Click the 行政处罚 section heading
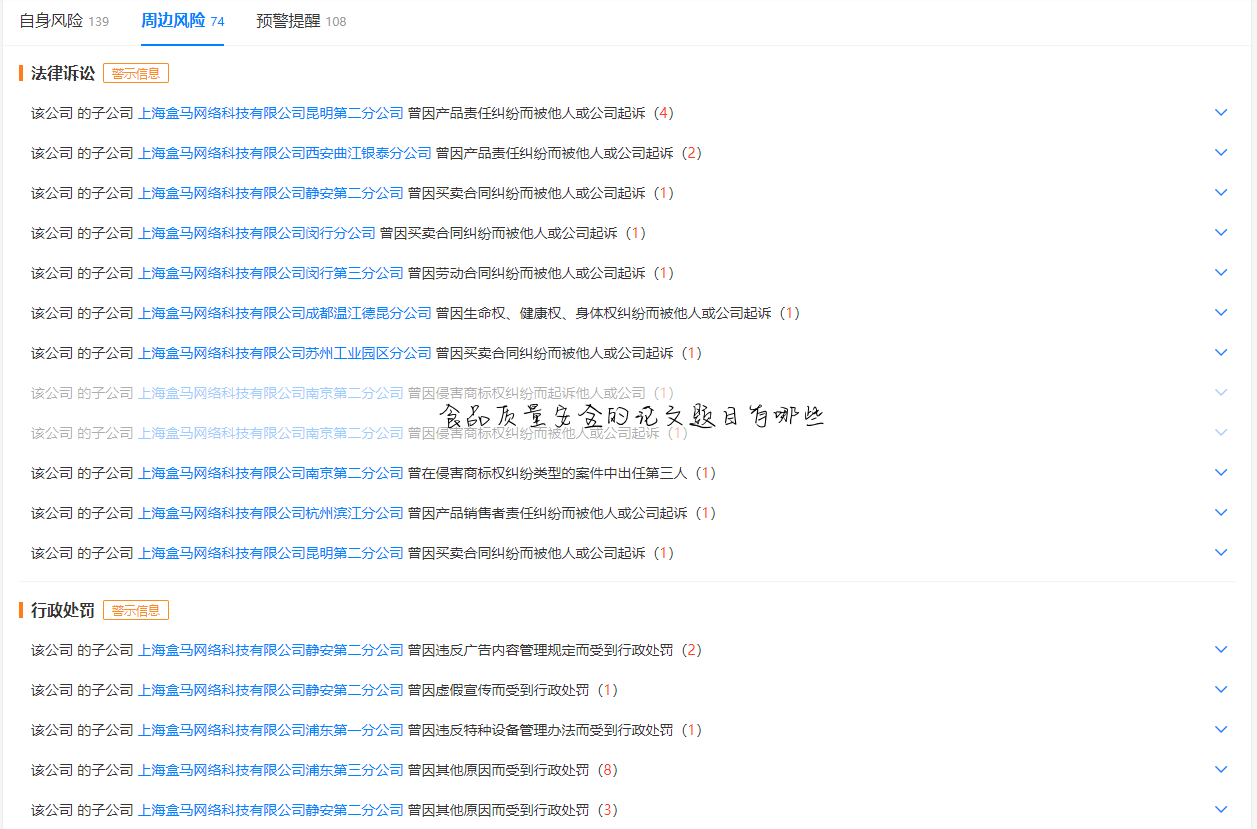Viewport: 1257px width, 829px height. tap(63, 610)
